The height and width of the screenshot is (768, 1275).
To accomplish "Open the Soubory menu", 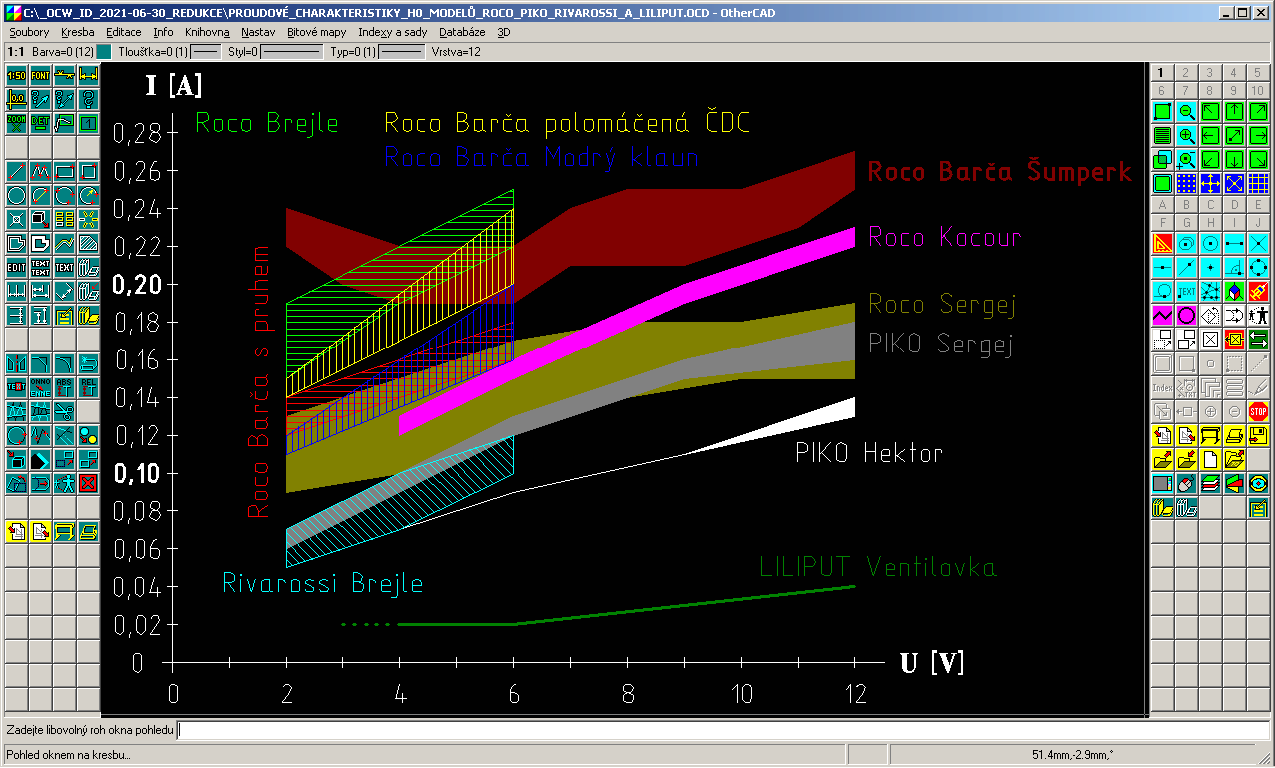I will coord(29,32).
